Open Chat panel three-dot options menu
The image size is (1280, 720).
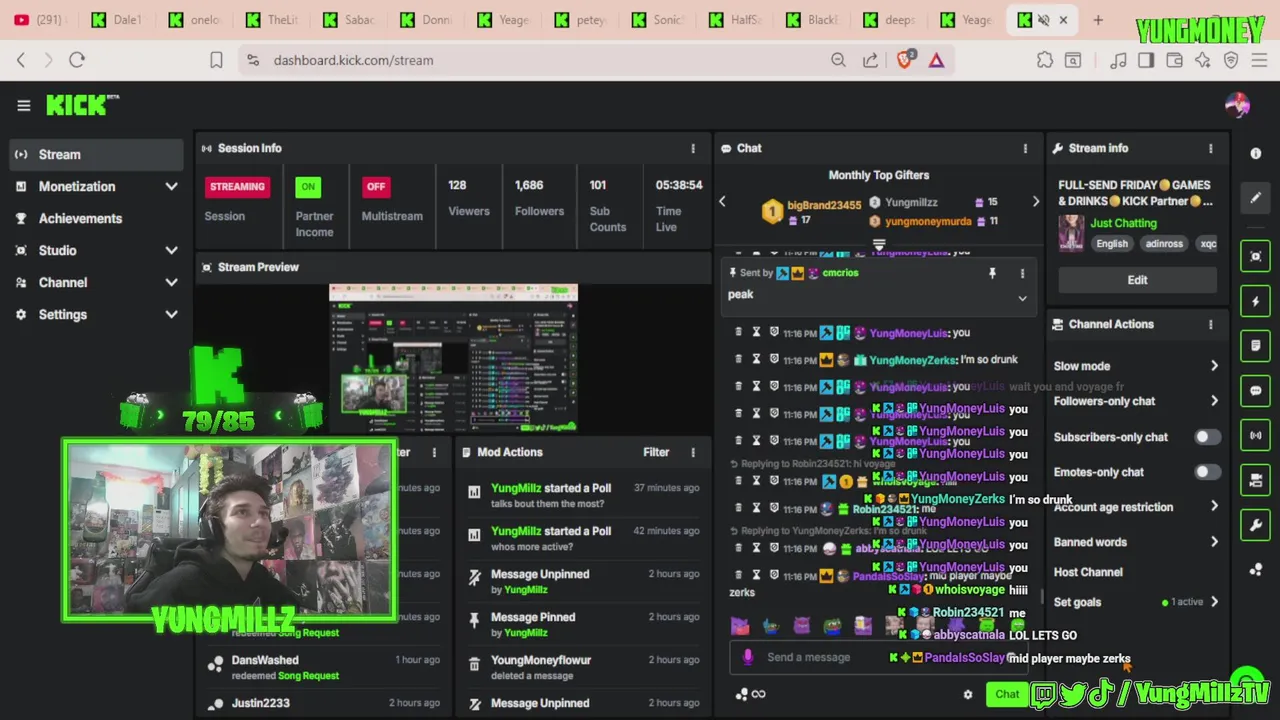(1024, 148)
